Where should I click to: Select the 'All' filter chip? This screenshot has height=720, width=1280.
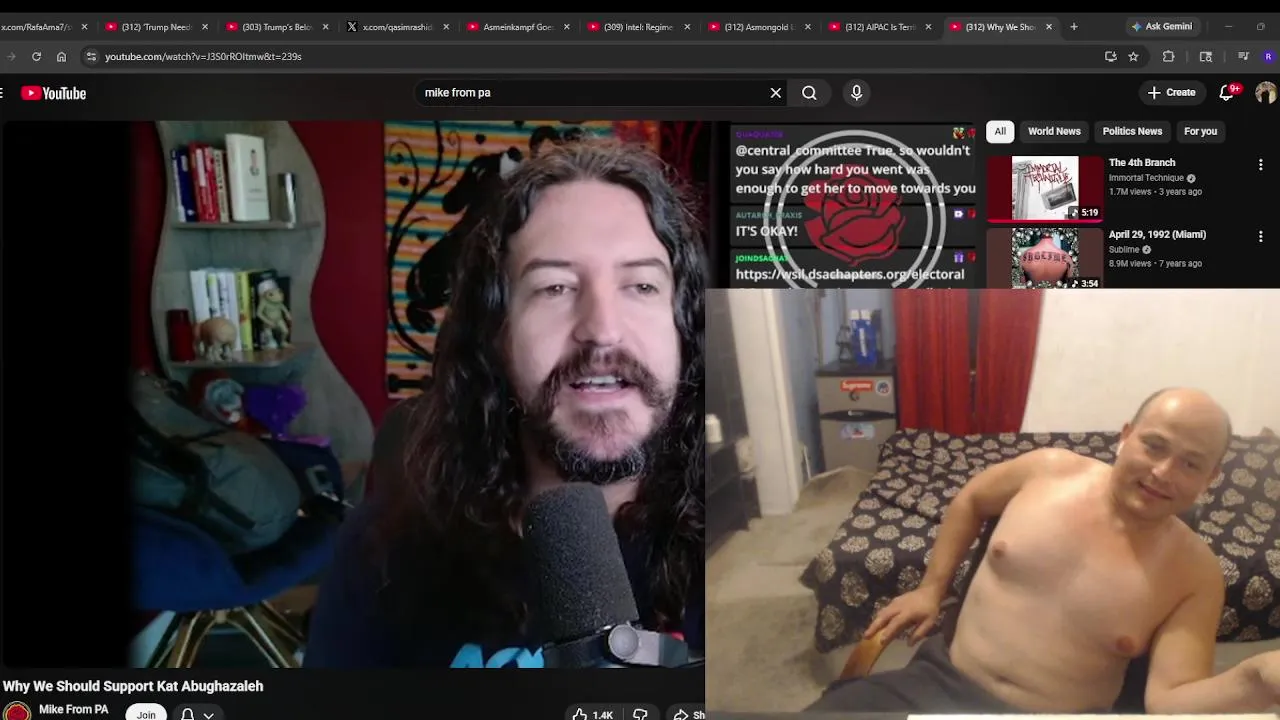[1000, 131]
